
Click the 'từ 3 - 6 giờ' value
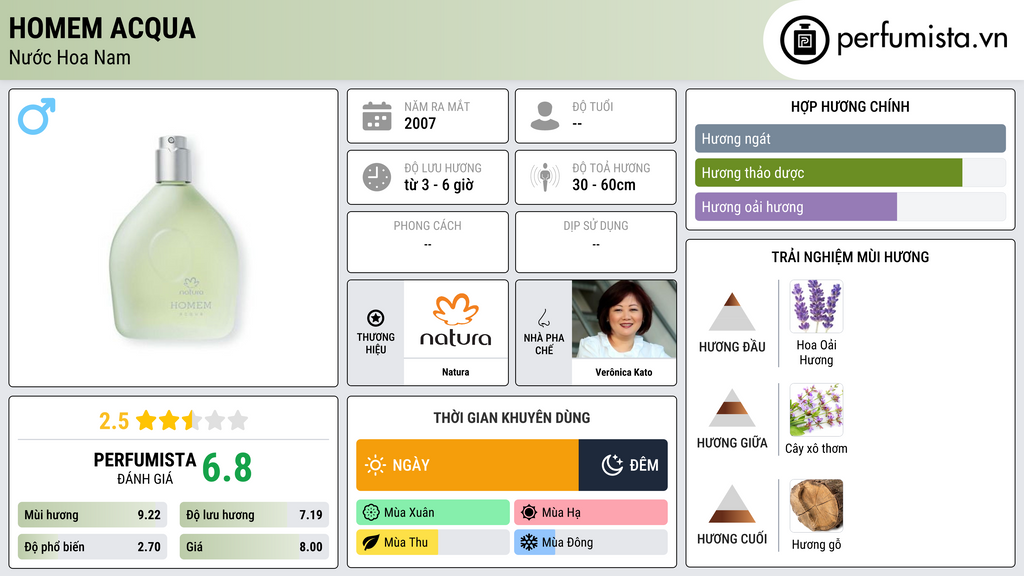[x=439, y=185]
